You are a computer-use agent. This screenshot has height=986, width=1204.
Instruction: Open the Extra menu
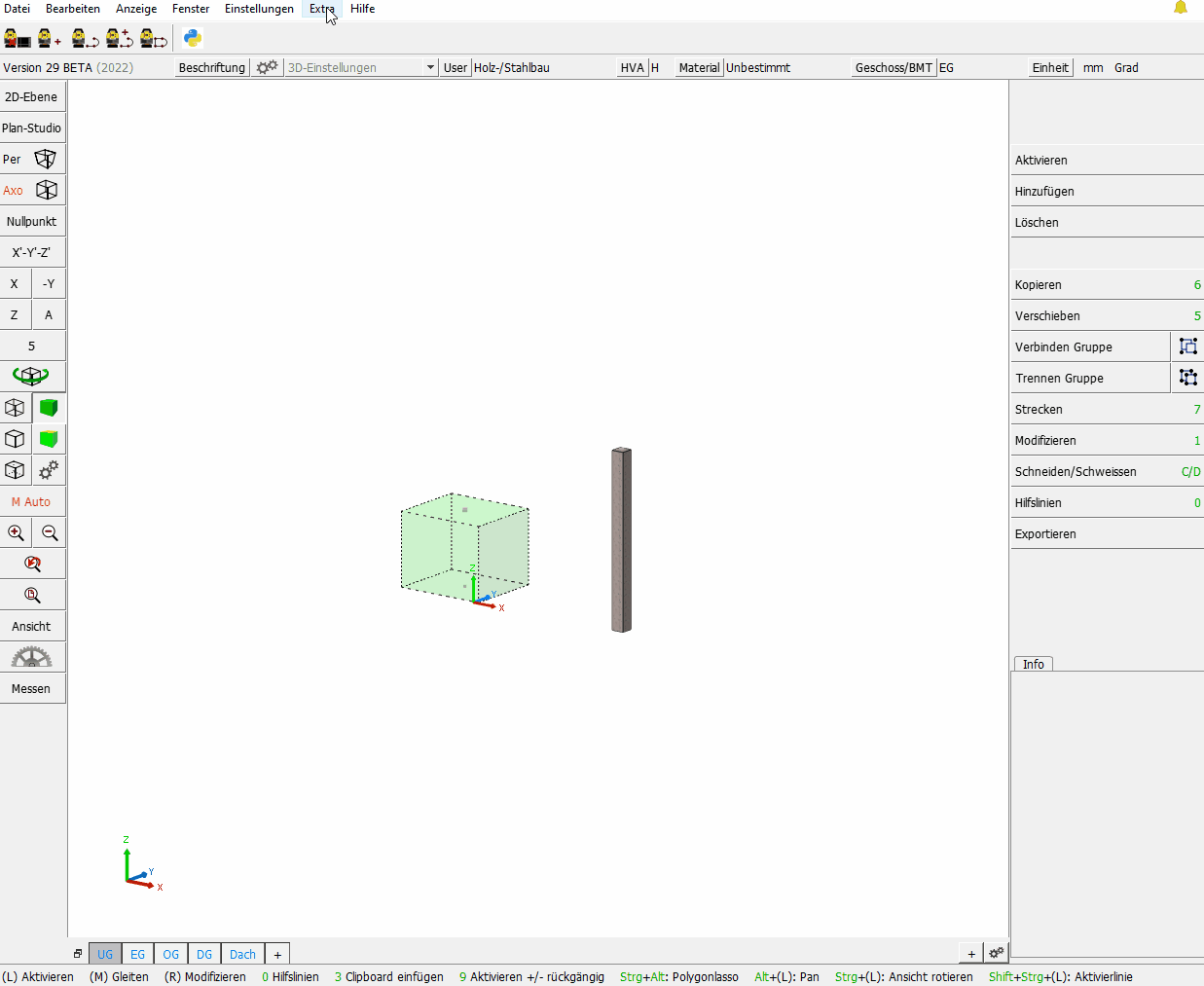[321, 9]
